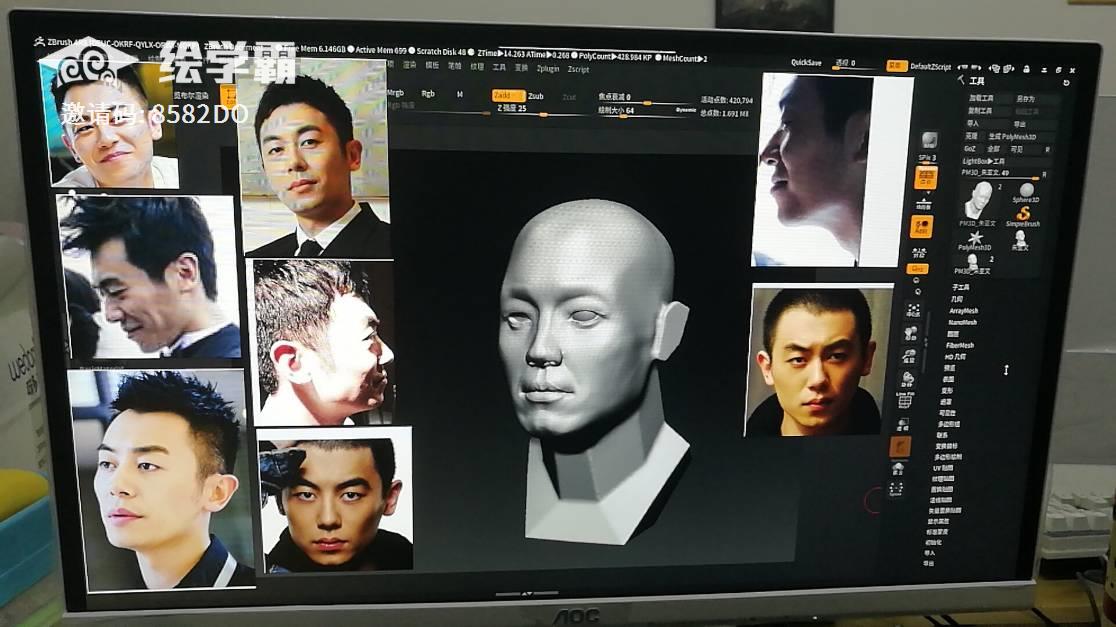This screenshot has width=1116, height=627.
Task: Expand the ArrayMesh subpalette
Action: pos(964,311)
